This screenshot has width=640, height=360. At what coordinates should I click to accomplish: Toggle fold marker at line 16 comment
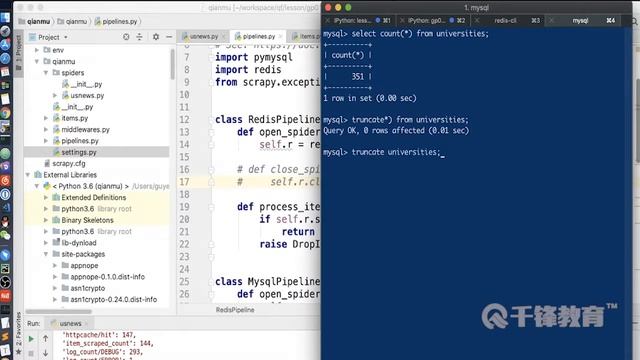[x=211, y=169]
